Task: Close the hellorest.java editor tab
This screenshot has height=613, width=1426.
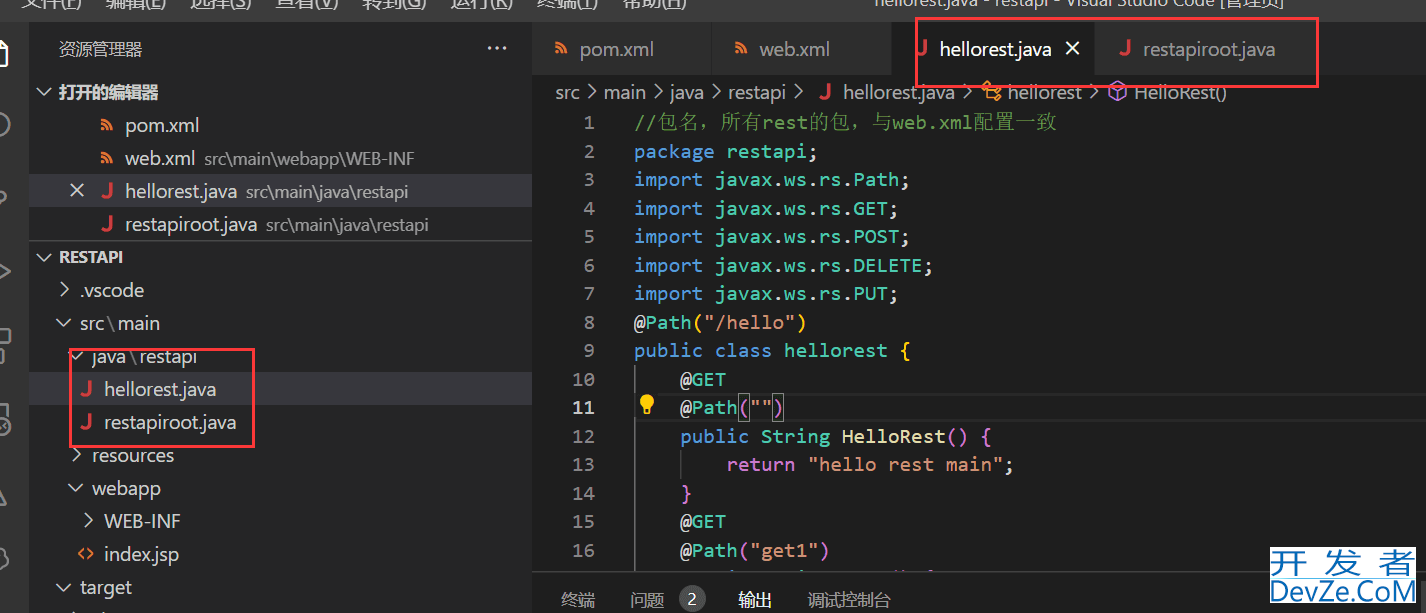Action: [1072, 48]
